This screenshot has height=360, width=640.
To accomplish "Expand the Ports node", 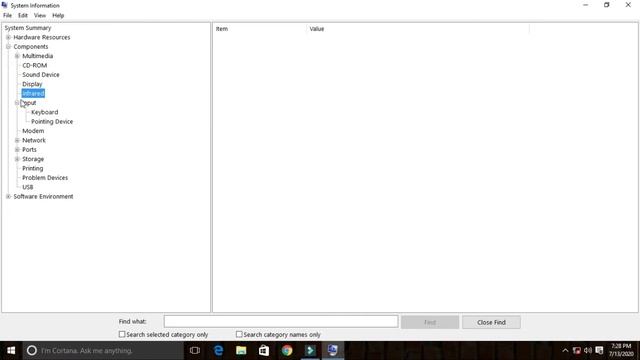I will [x=17, y=149].
